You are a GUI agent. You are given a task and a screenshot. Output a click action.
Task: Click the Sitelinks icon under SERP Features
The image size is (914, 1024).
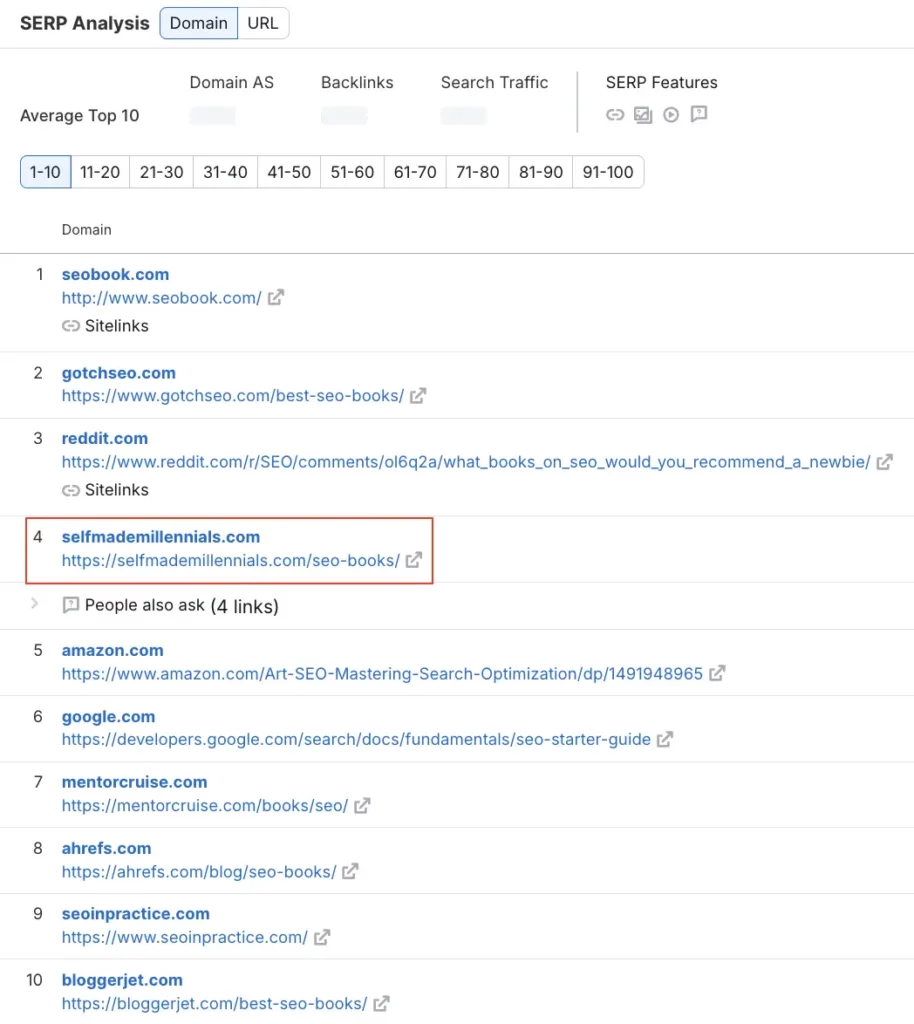click(614, 114)
